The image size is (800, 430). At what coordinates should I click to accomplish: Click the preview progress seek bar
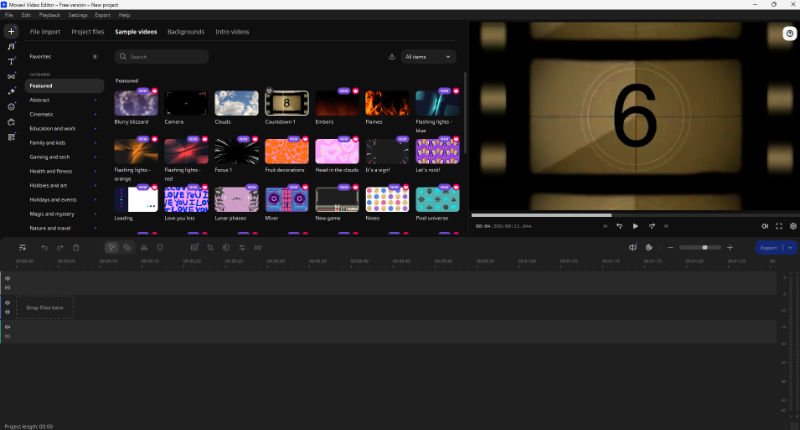[635, 215]
